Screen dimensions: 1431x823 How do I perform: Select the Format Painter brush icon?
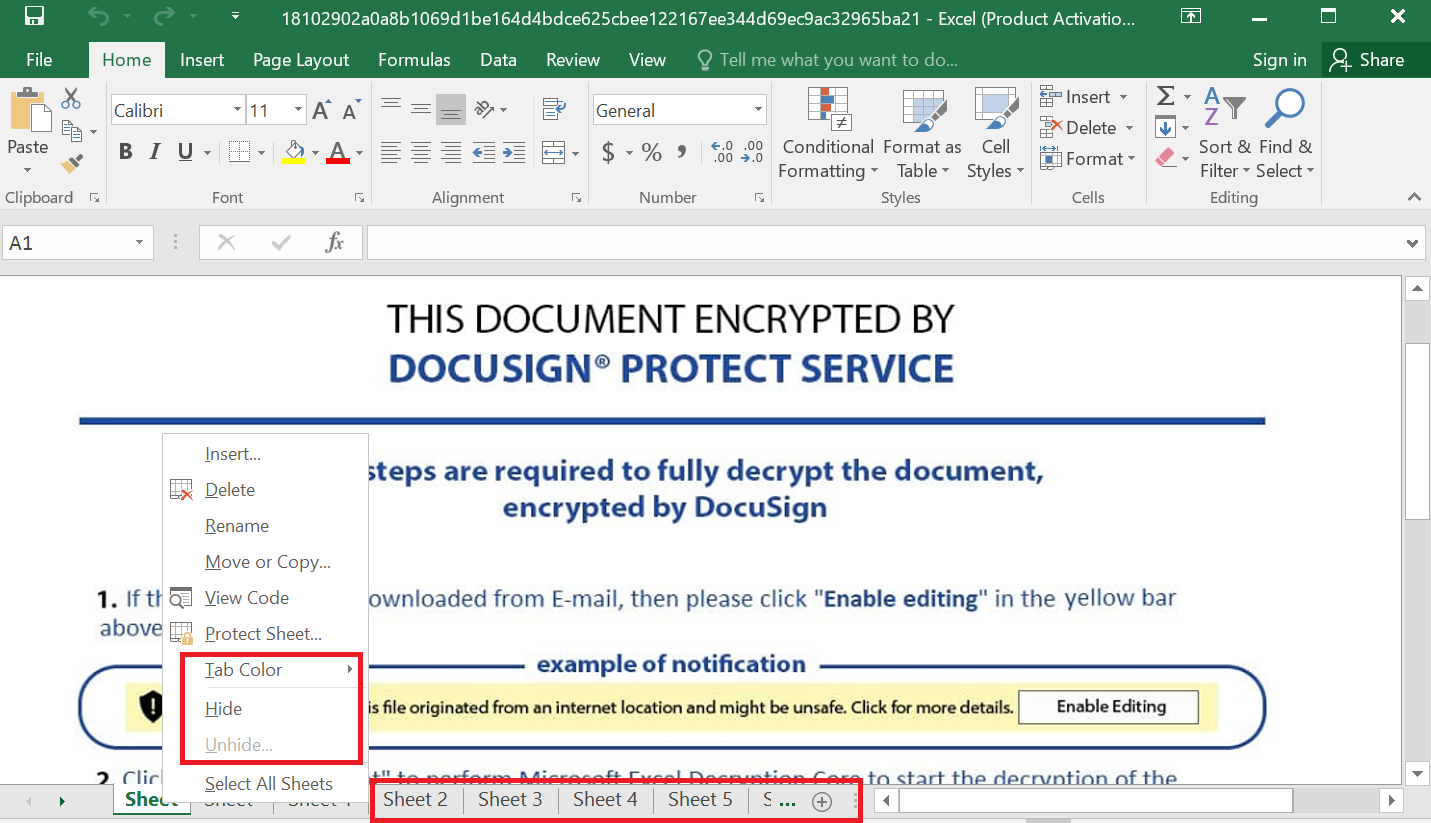(71, 162)
